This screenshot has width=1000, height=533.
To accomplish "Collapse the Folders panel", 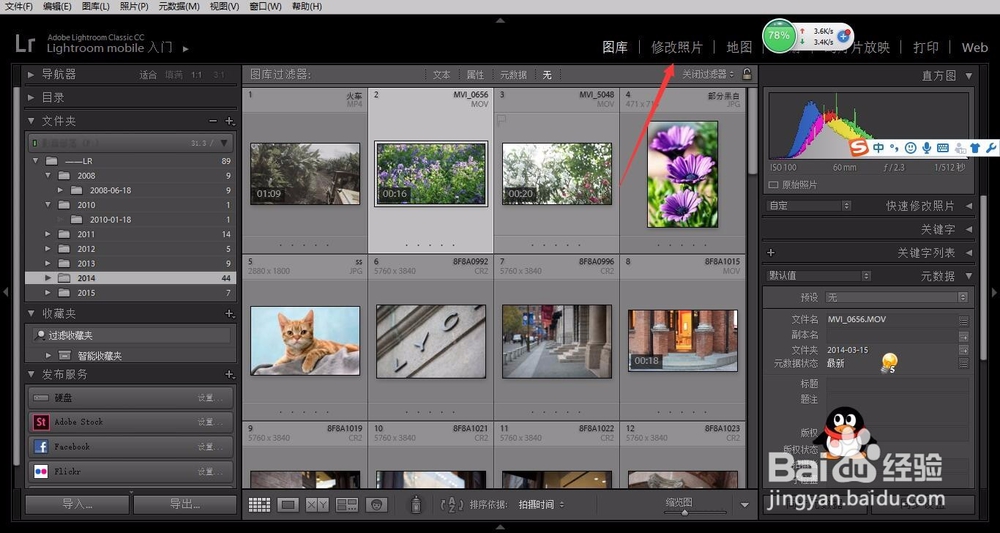I will coord(31,121).
